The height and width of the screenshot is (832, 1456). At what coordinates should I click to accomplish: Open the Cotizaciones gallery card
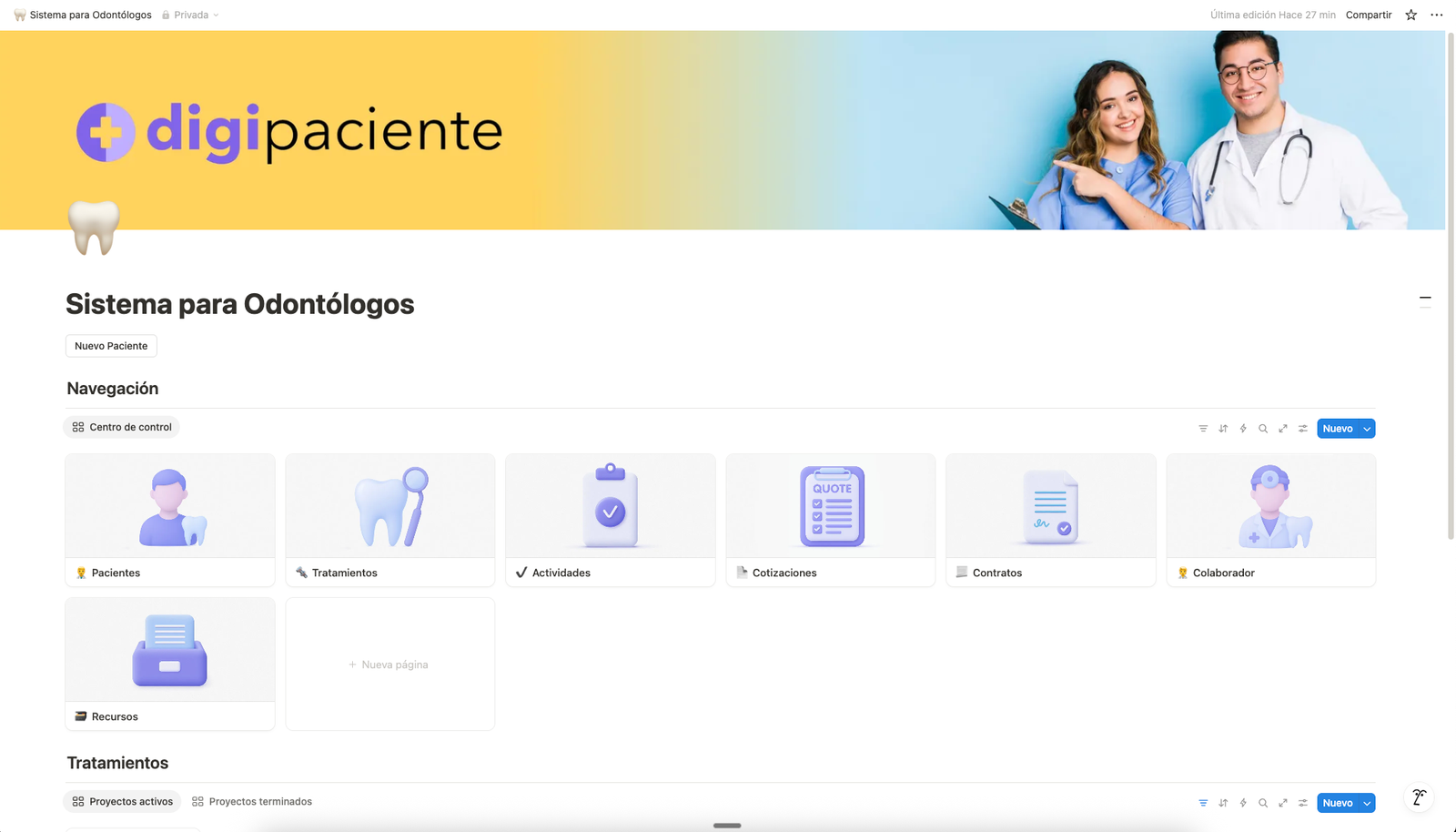point(831,520)
